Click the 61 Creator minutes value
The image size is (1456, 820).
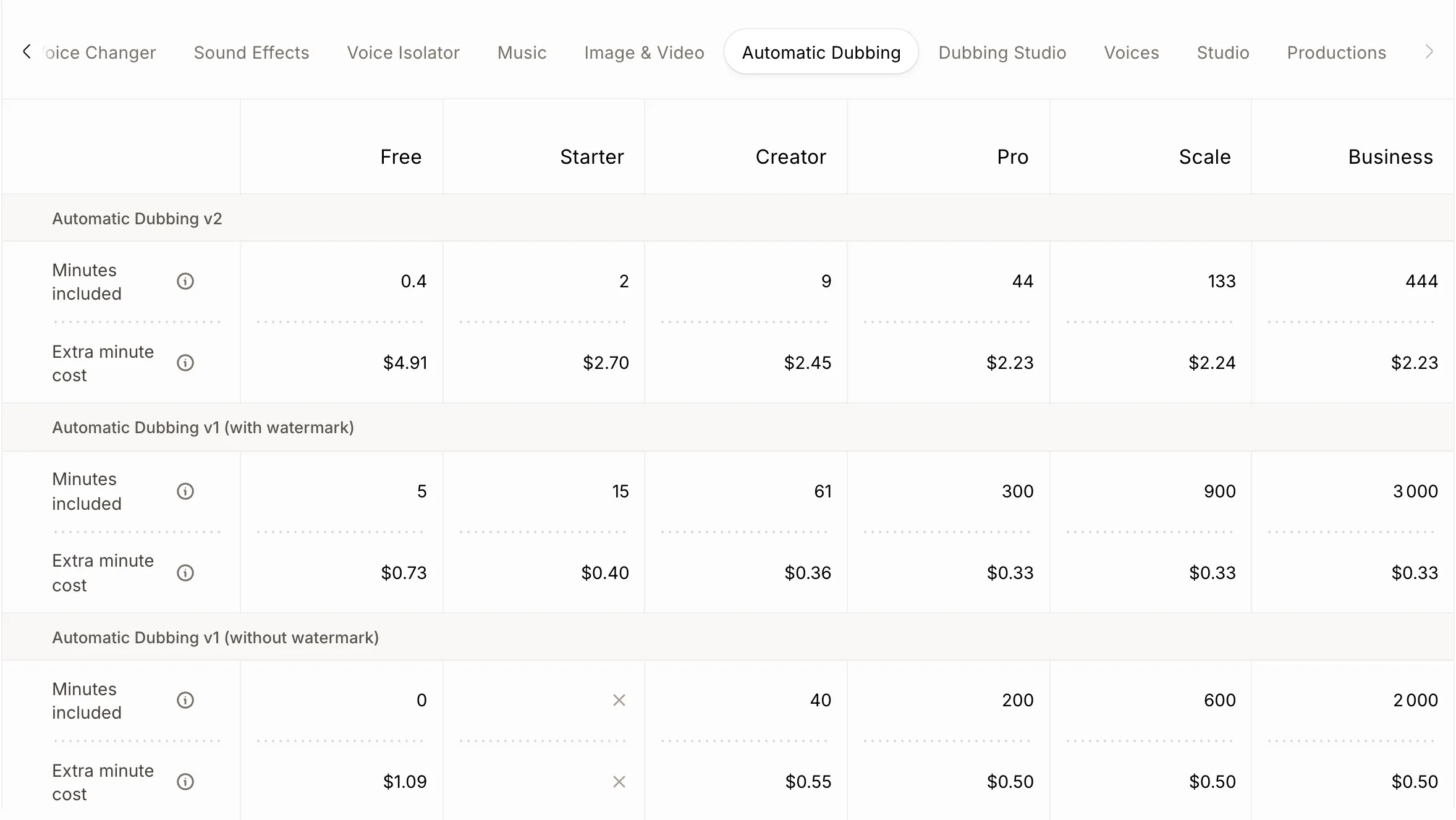823,491
